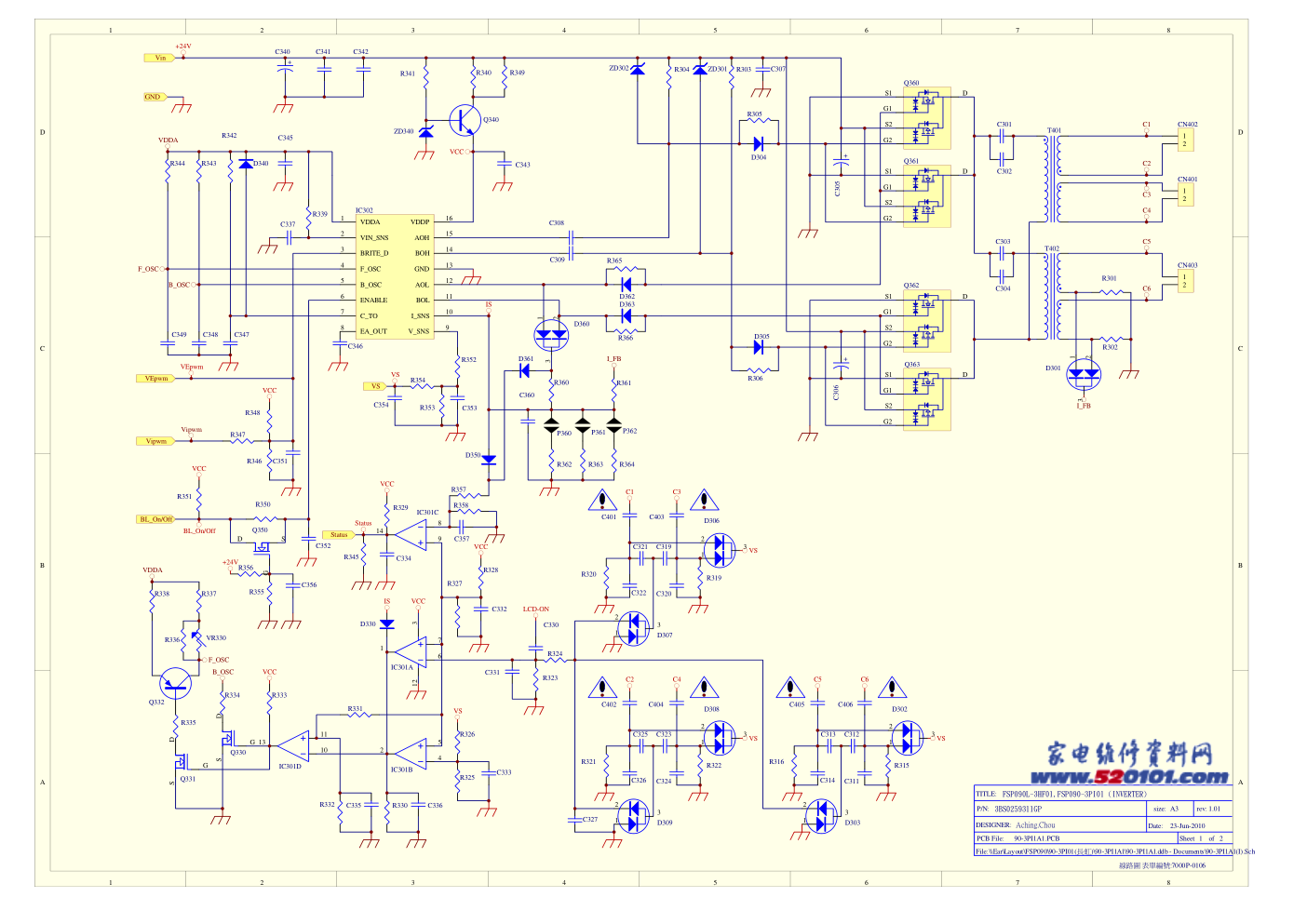Screen dimensions: 1307x924
Task: Click the D307 dual diode symbol
Action: coord(634,628)
